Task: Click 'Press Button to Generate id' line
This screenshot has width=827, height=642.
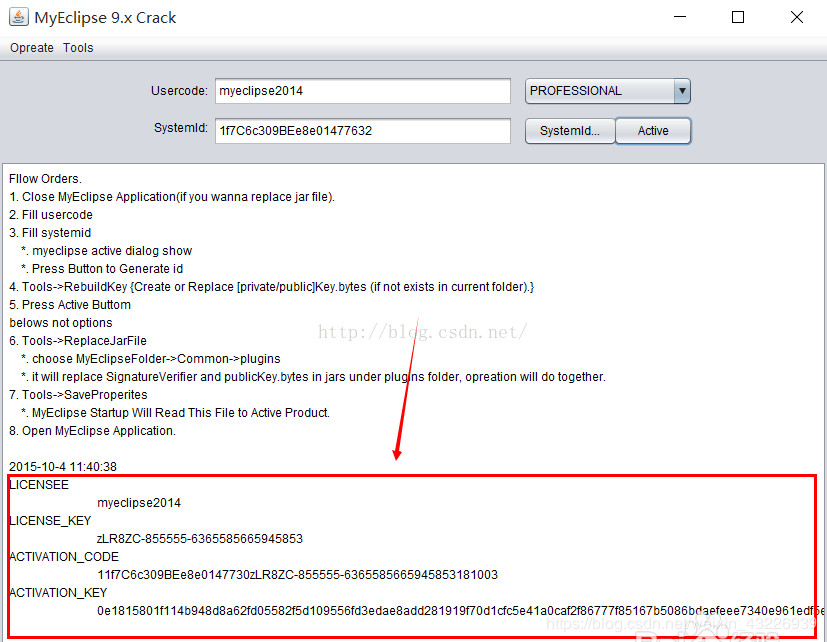Action: tap(102, 269)
